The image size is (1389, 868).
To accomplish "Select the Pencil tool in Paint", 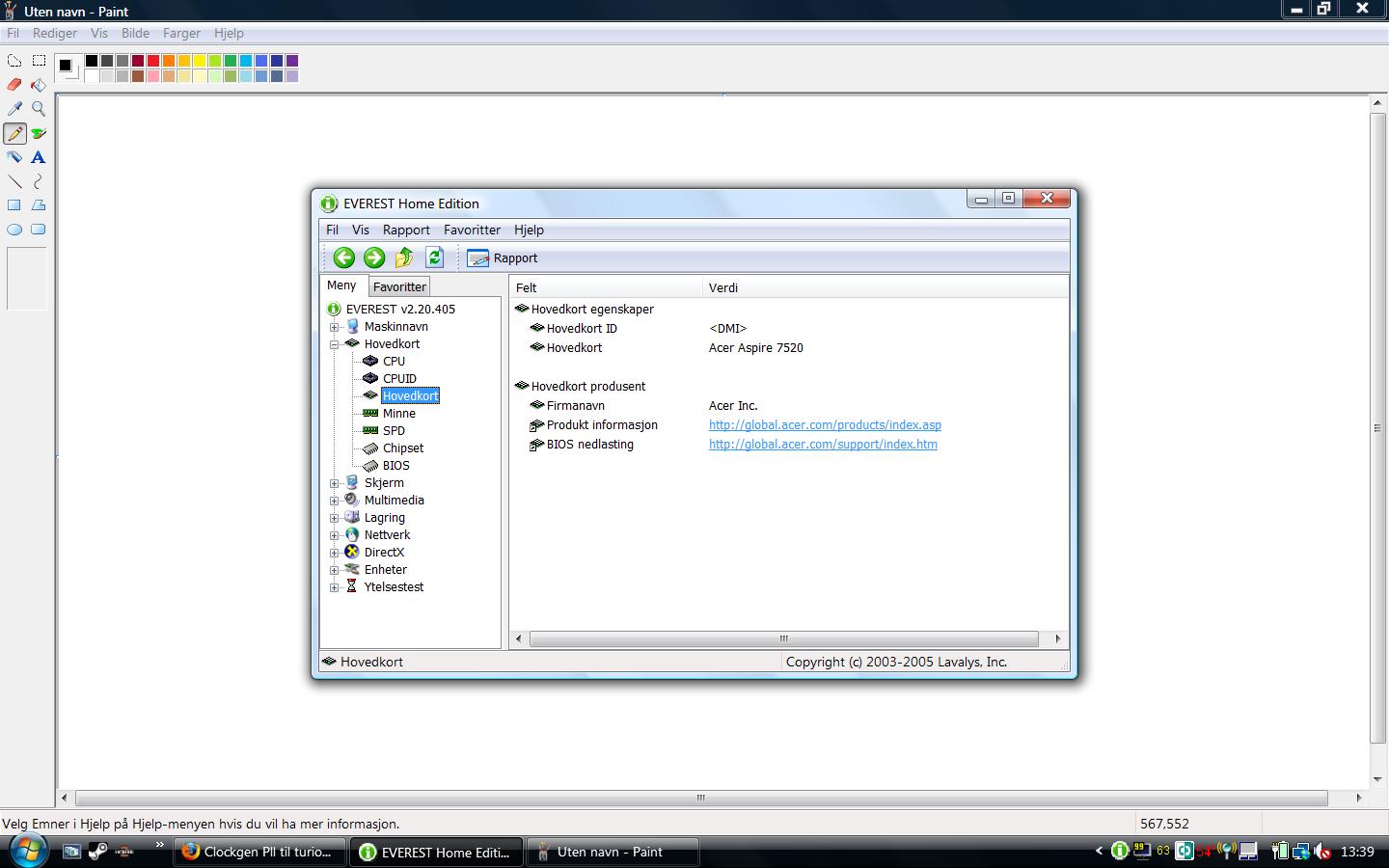I will [14, 133].
